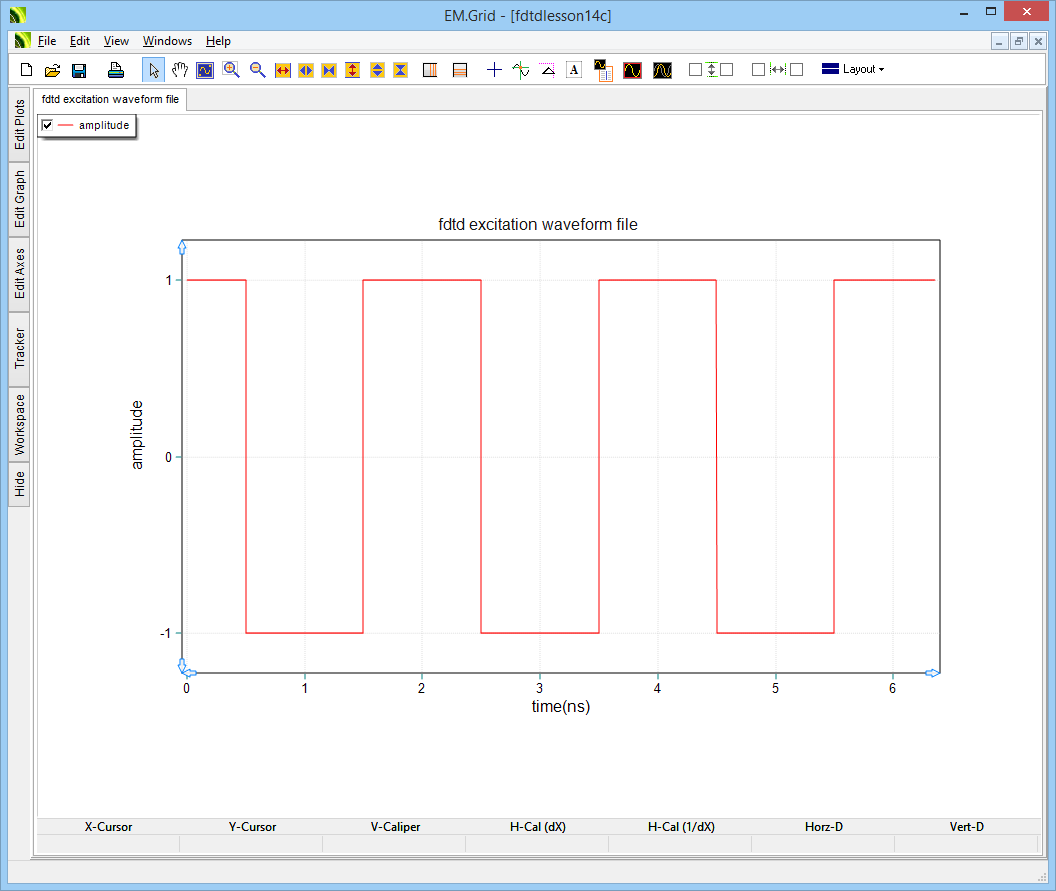
Task: Select fdtd excitation waveform file tab
Action: pyautogui.click(x=110, y=100)
